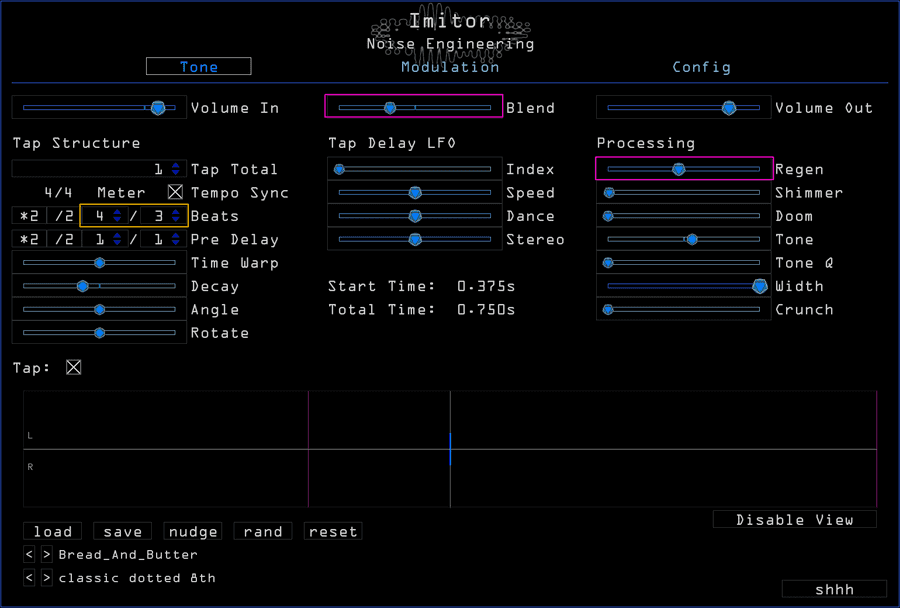
Task: Click the Pre Delay numerator stepper arrows
Action: (117, 239)
